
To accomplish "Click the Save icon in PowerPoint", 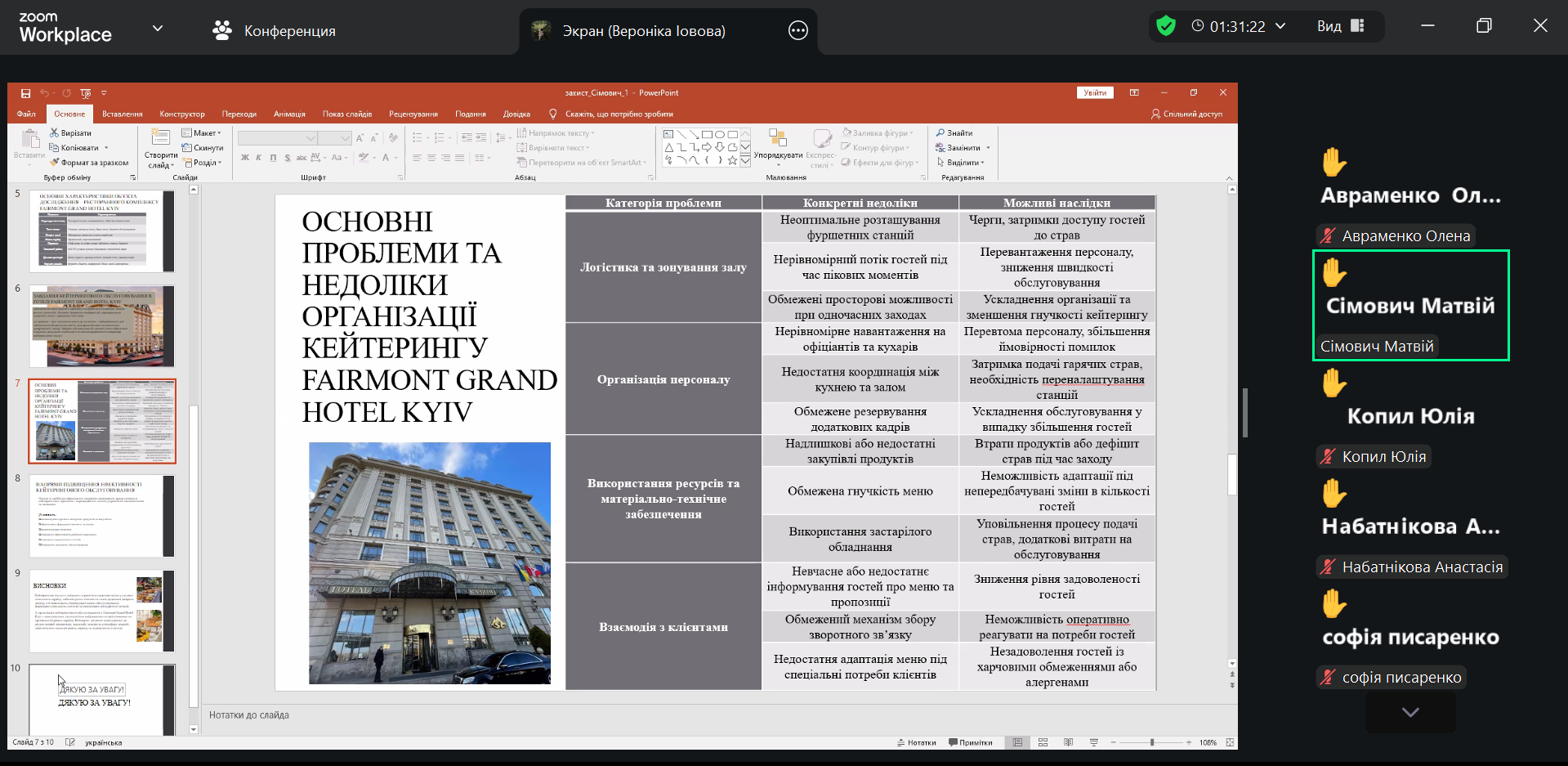I will tap(26, 93).
